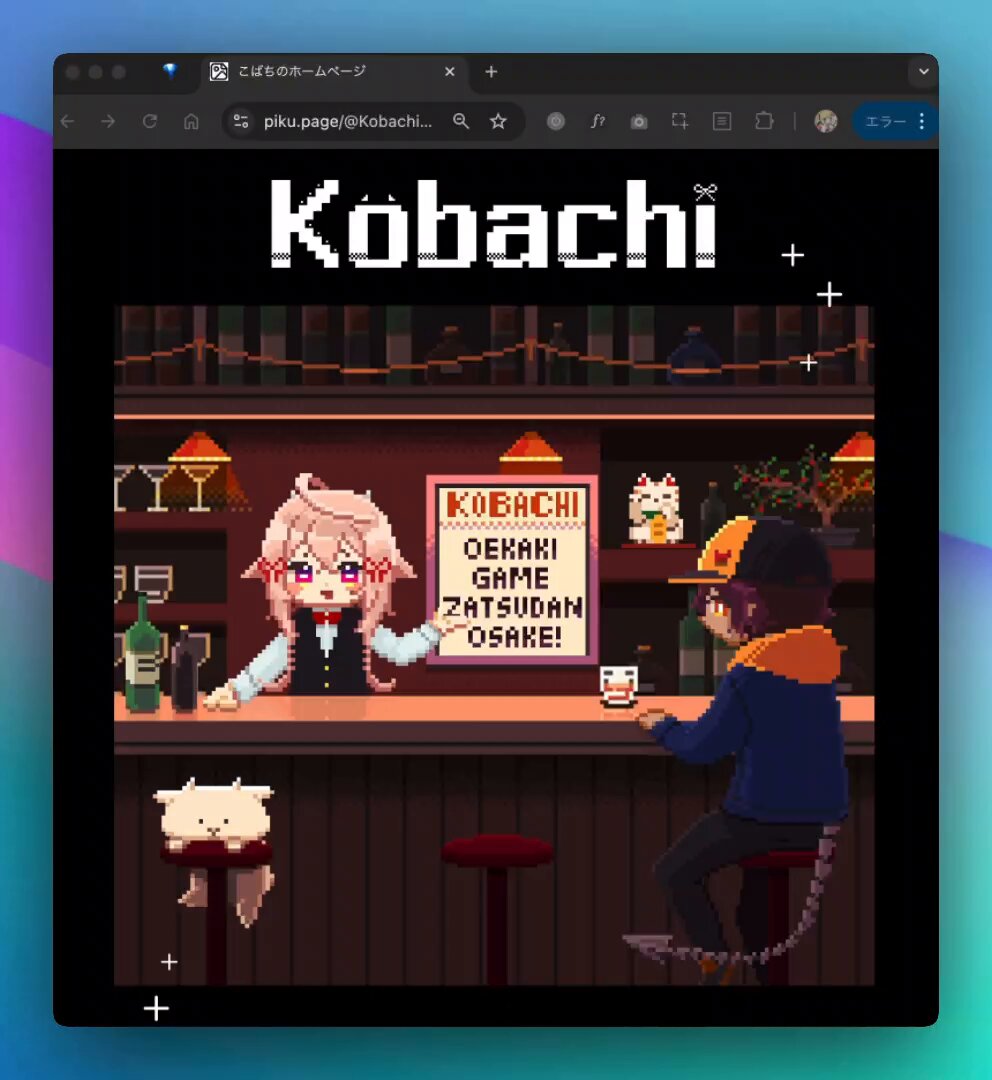
Task: Activate the crop capture extension icon
Action: click(x=680, y=122)
